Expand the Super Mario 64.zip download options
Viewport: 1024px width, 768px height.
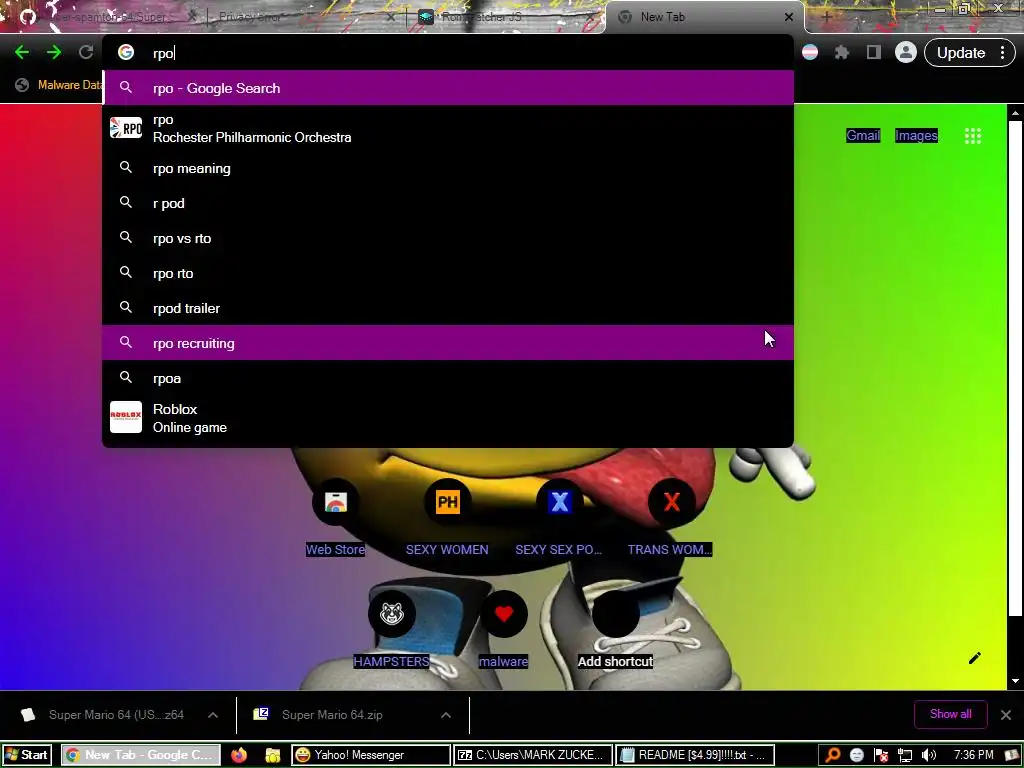pyautogui.click(x=446, y=715)
